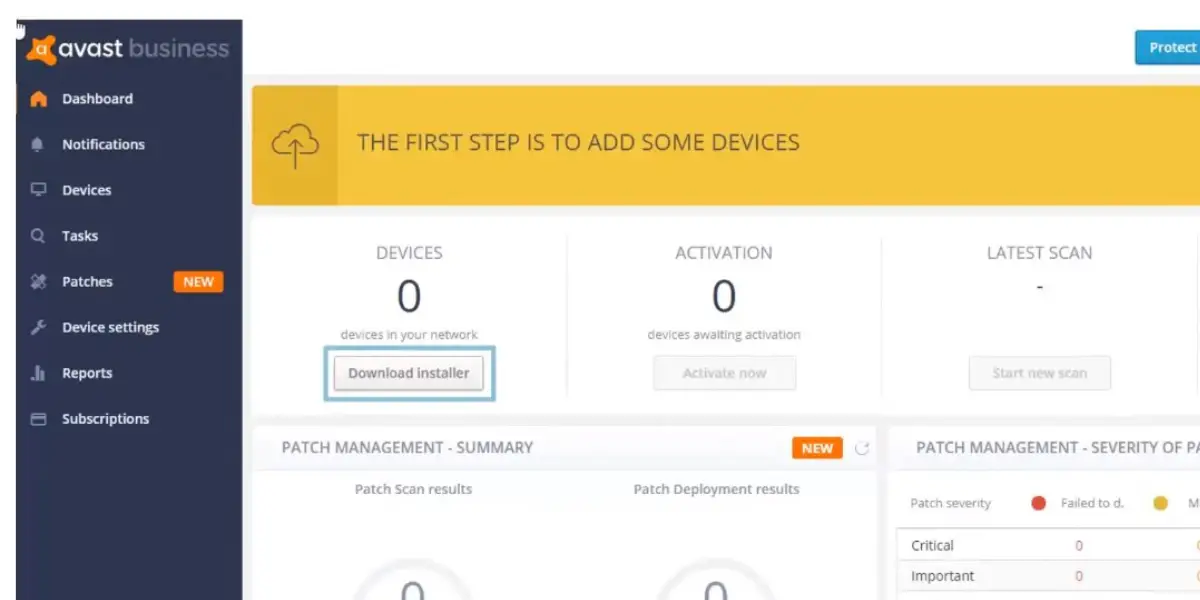Click the cloud upload icon in banner
The height and width of the screenshot is (600, 1200).
point(295,146)
